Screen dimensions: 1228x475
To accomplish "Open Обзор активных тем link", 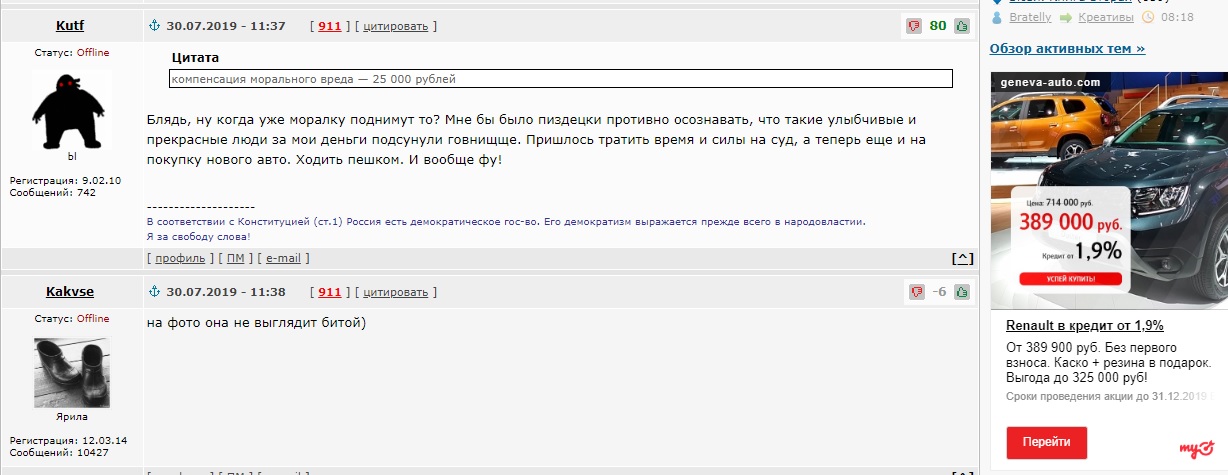I will pyautogui.click(x=1067, y=48).
